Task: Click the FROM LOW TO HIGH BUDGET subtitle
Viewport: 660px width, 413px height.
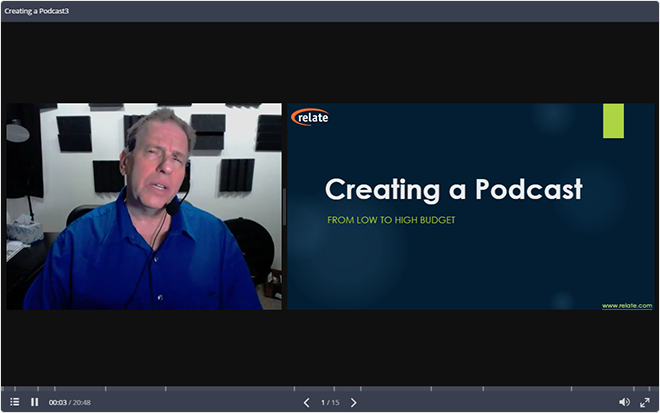Action: click(391, 220)
